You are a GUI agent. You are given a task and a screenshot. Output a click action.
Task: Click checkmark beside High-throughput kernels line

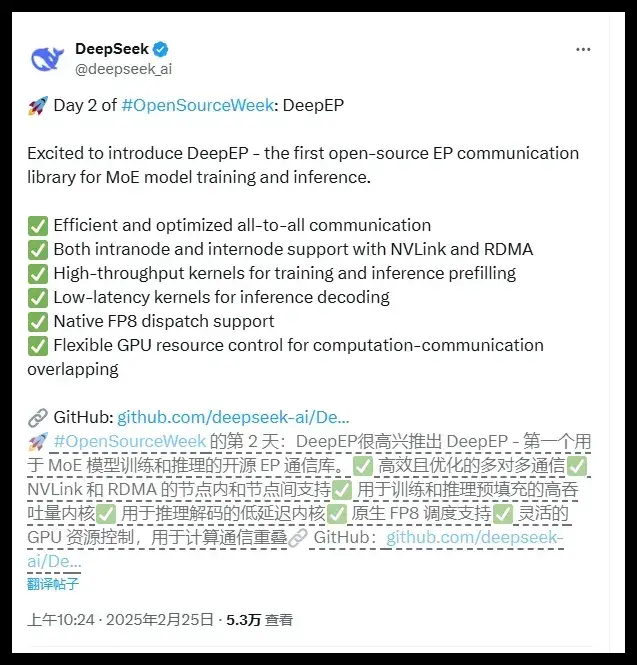(38, 274)
